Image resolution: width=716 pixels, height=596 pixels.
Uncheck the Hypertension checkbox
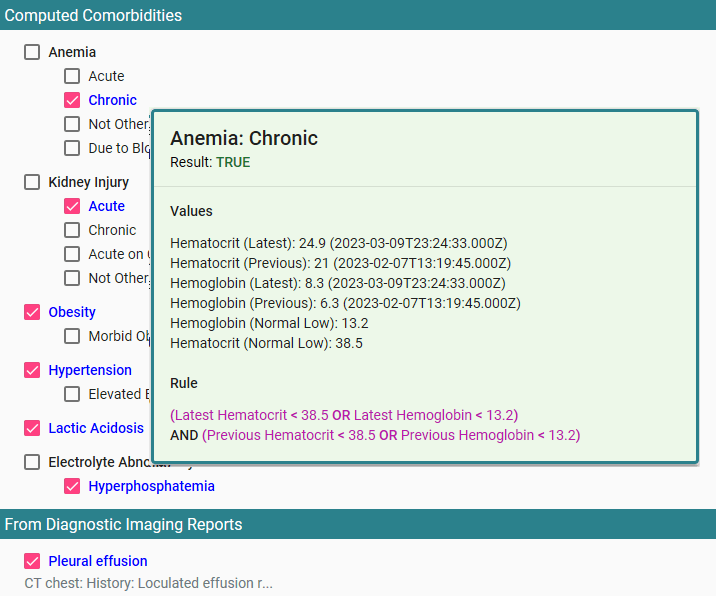click(x=33, y=370)
